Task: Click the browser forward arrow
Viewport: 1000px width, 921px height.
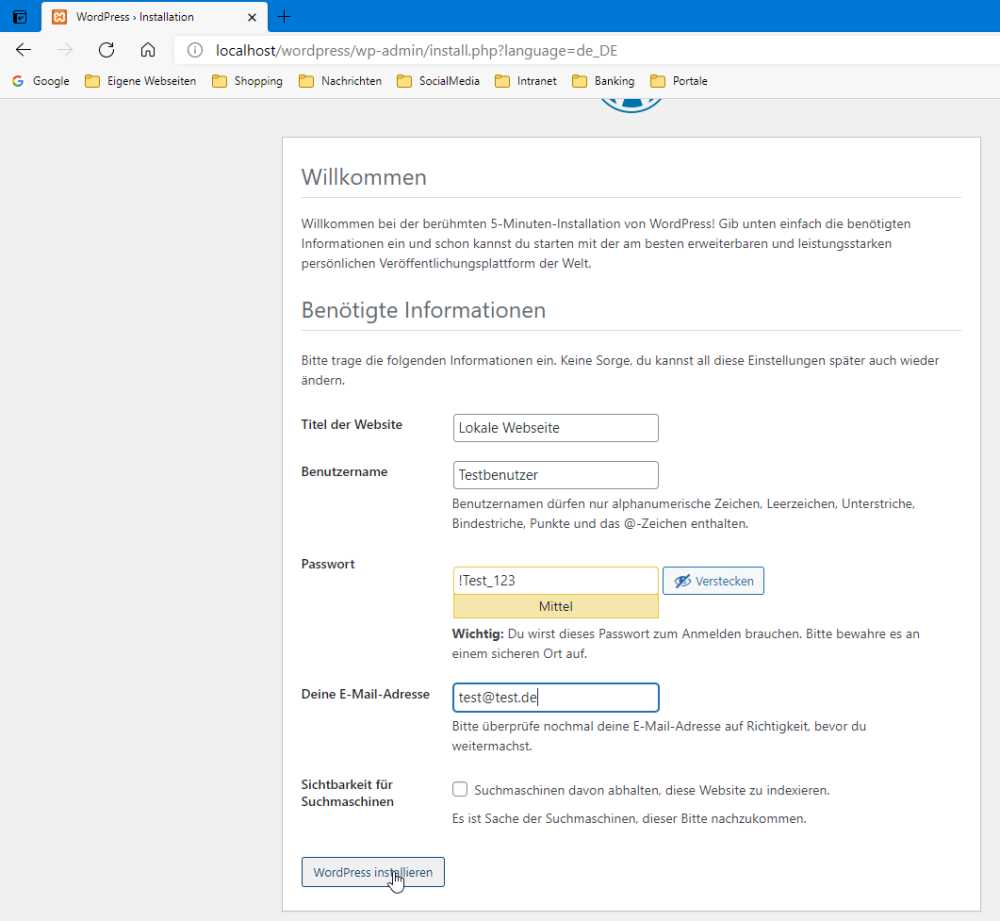Action: tap(64, 50)
